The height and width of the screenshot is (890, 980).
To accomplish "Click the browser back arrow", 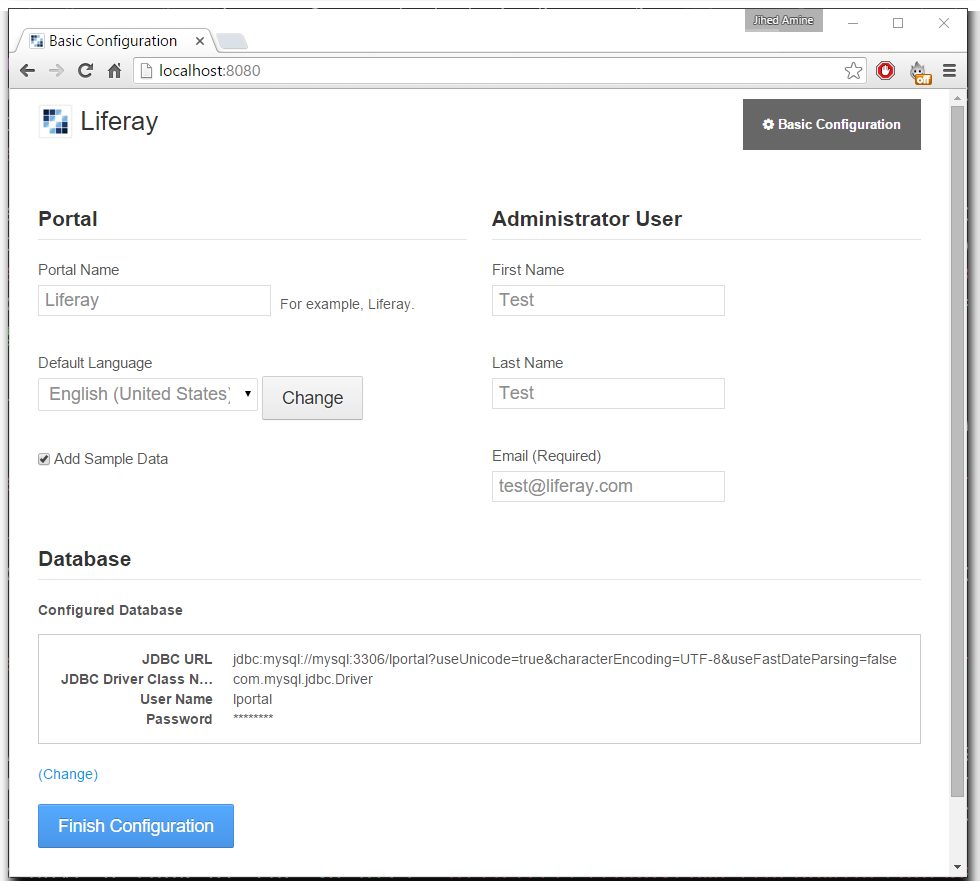I will click(28, 71).
